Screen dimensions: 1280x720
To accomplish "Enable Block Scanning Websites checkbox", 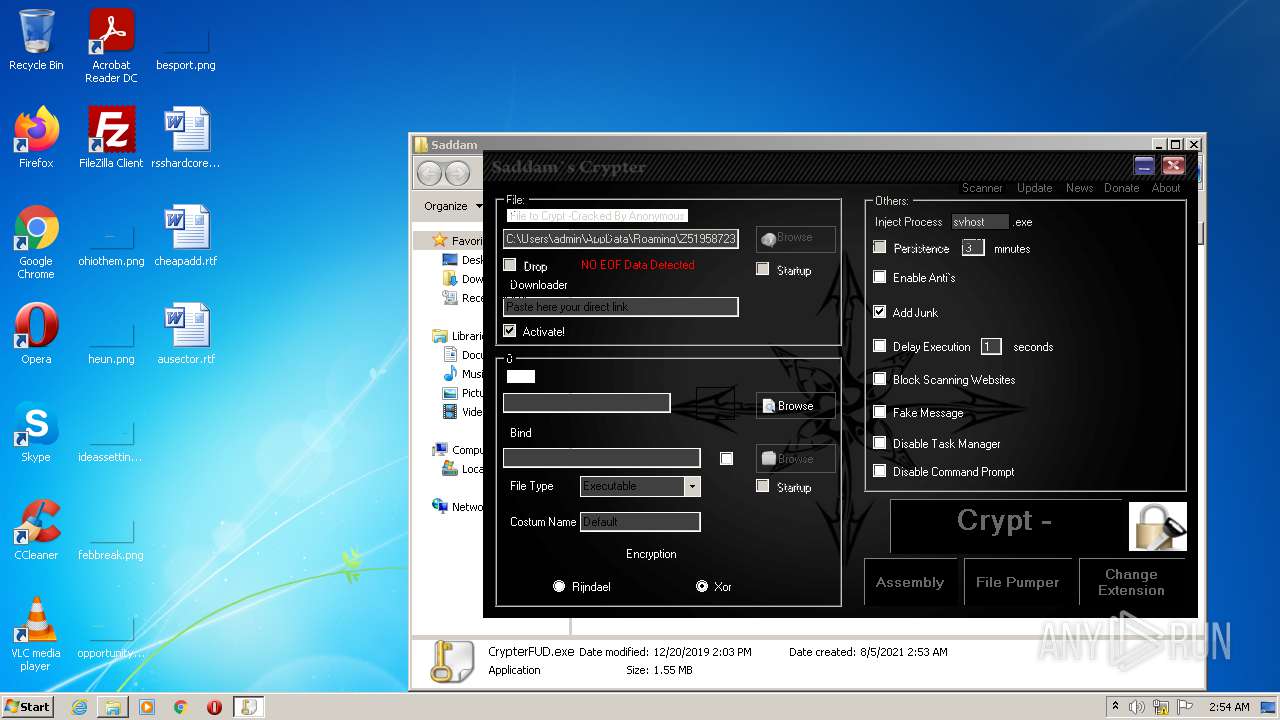I will click(x=880, y=379).
